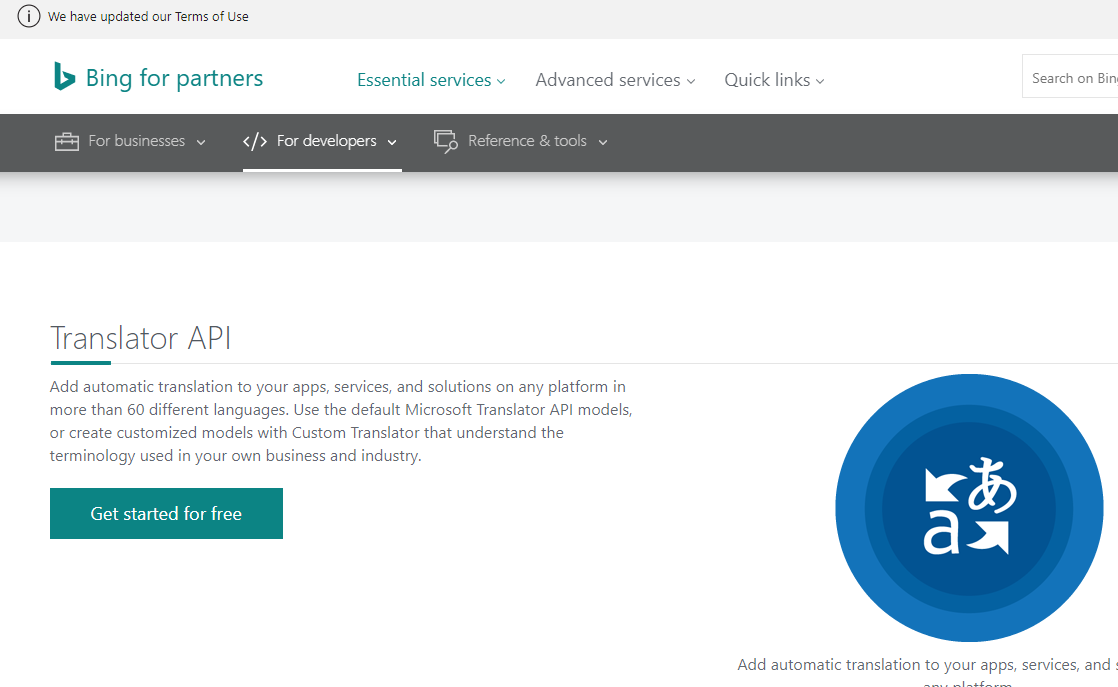Click the chevron beside For businesses

click(201, 143)
